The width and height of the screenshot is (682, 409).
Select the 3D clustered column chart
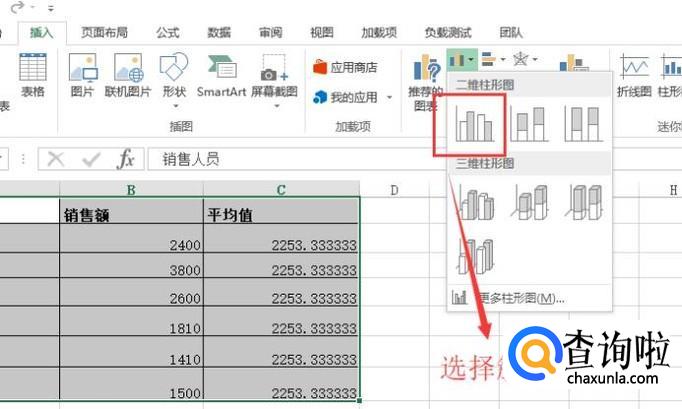[475, 200]
